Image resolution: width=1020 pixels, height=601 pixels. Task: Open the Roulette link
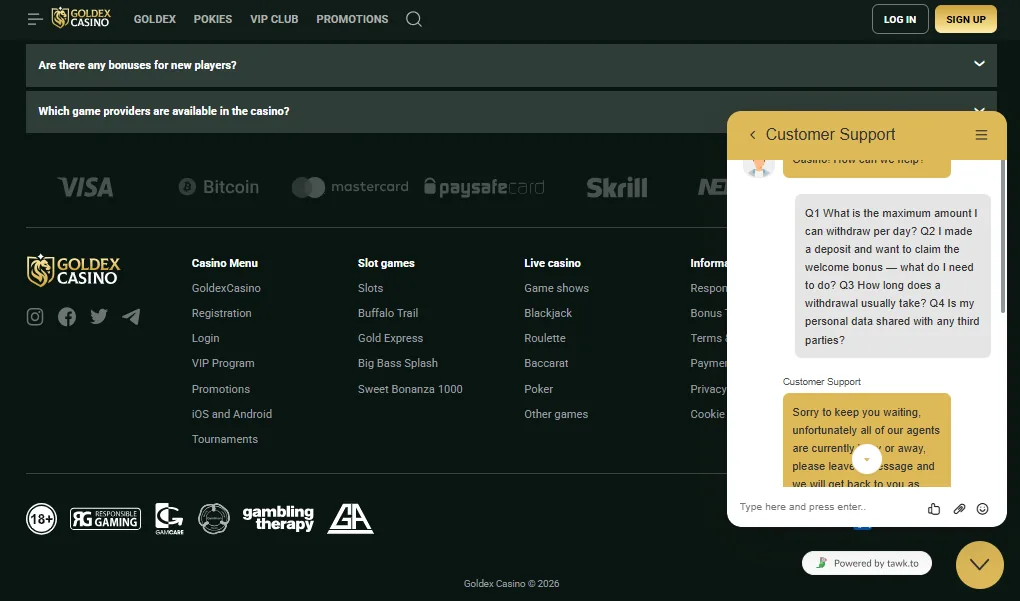[544, 338]
